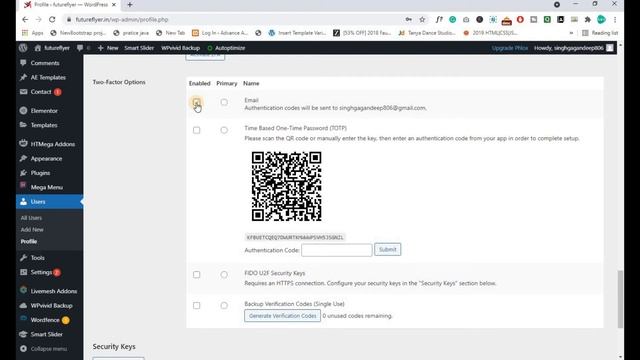
Task: Go back in browser
Action: tap(25, 20)
